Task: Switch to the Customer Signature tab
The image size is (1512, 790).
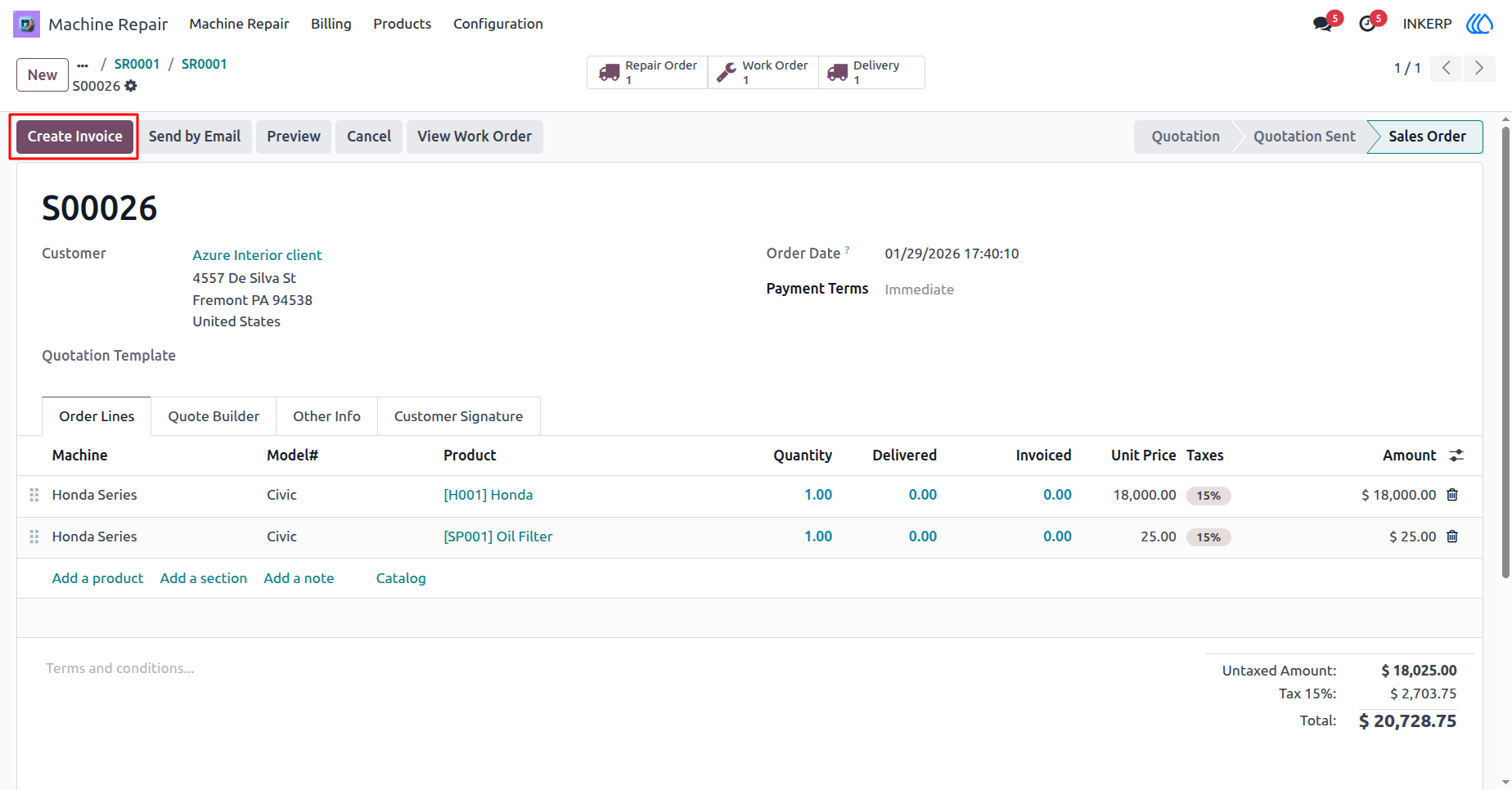Action: [458, 416]
